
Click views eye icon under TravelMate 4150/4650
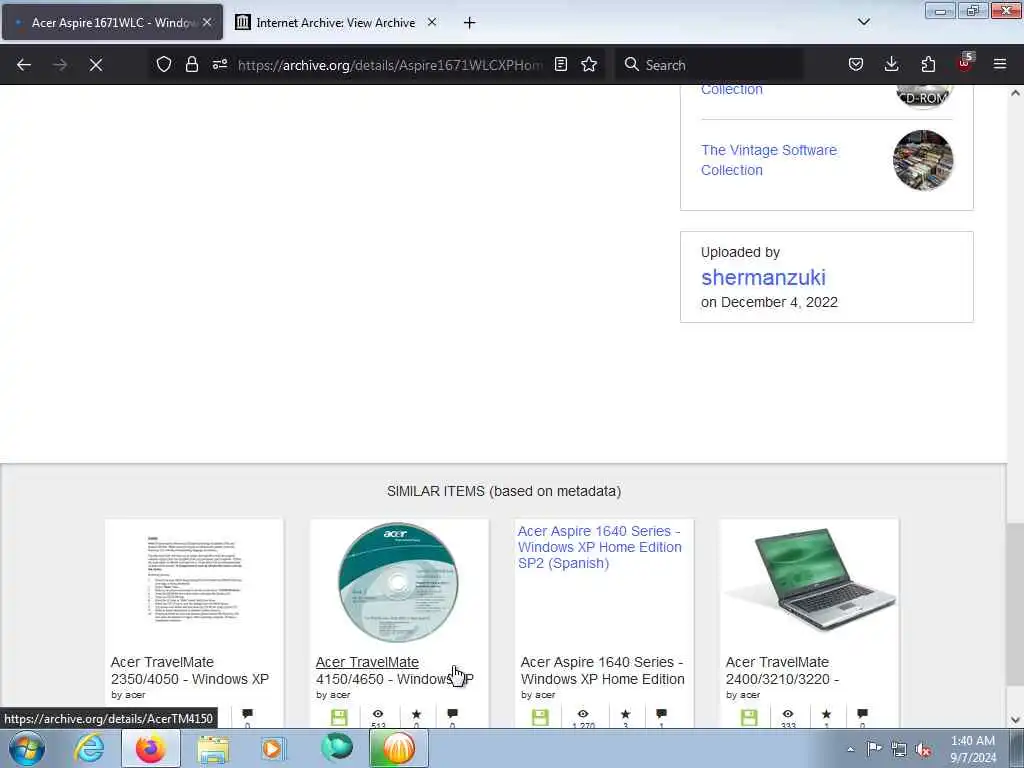(378, 714)
